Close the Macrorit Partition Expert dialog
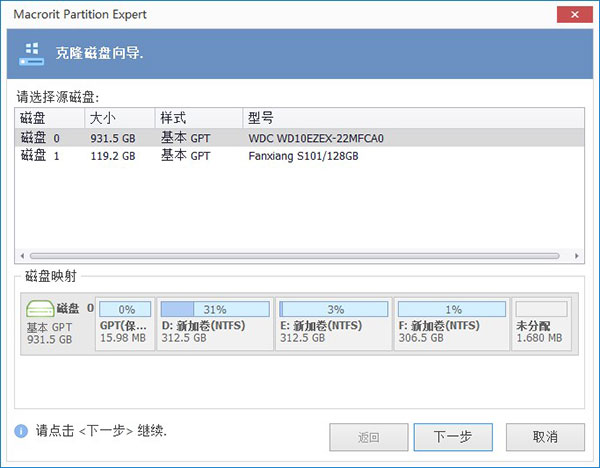Image resolution: width=600 pixels, height=468 pixels. pyautogui.click(x=574, y=15)
